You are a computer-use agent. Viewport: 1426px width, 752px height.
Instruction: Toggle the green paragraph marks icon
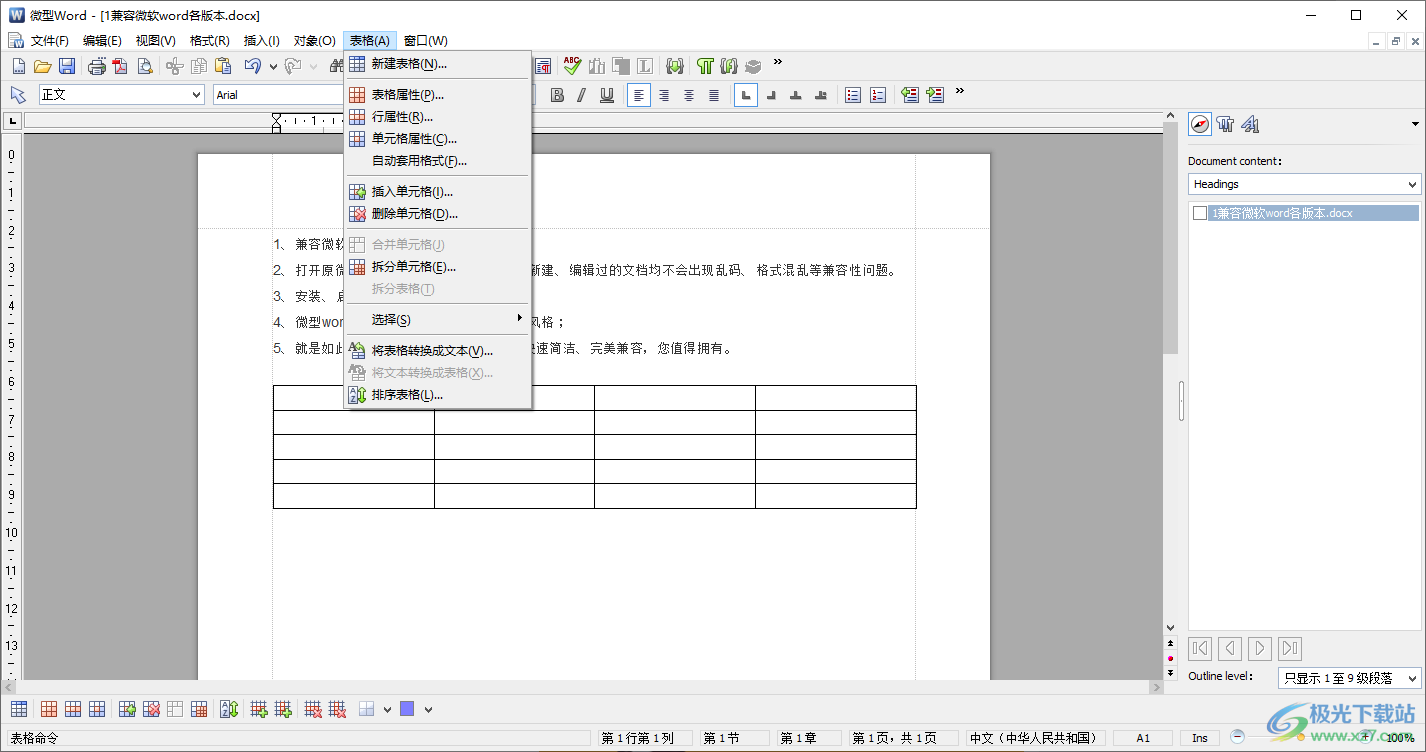(x=706, y=66)
